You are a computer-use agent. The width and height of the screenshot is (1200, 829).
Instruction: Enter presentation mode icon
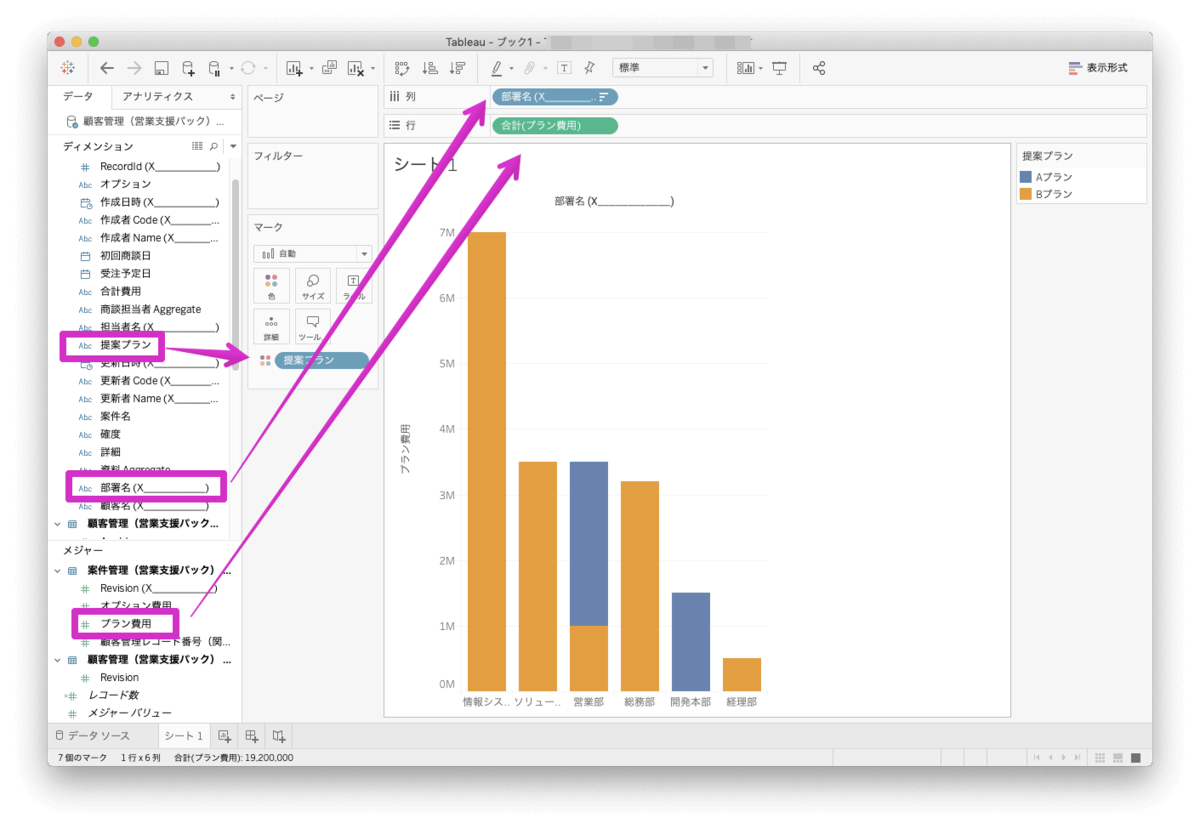pos(780,68)
